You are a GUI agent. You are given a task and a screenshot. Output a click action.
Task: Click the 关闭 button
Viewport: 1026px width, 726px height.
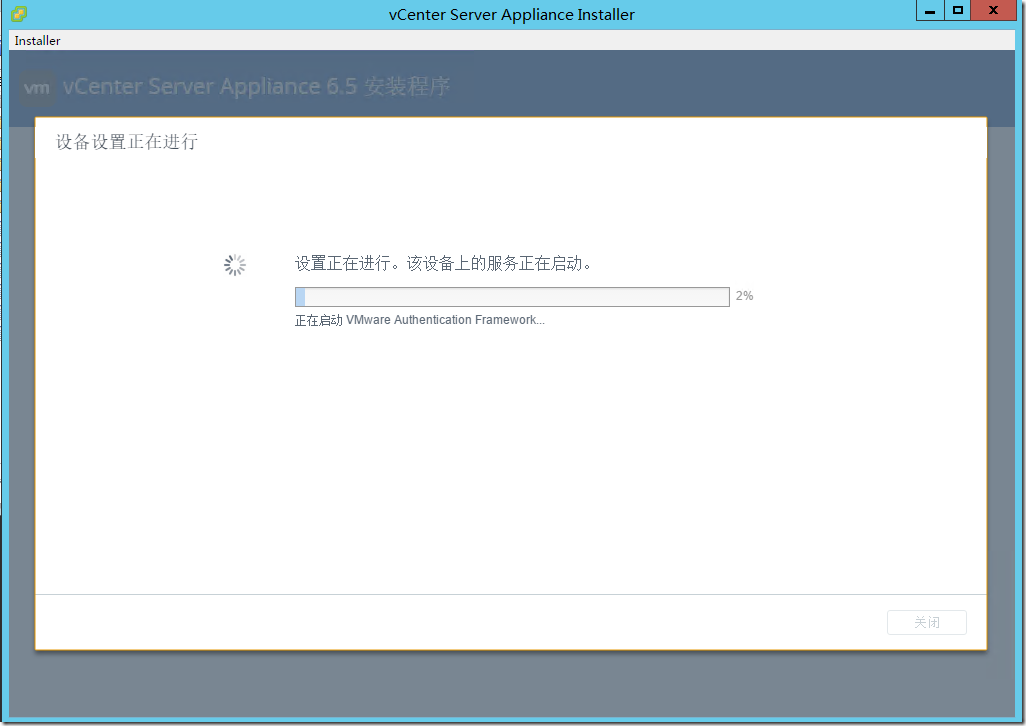(x=927, y=622)
